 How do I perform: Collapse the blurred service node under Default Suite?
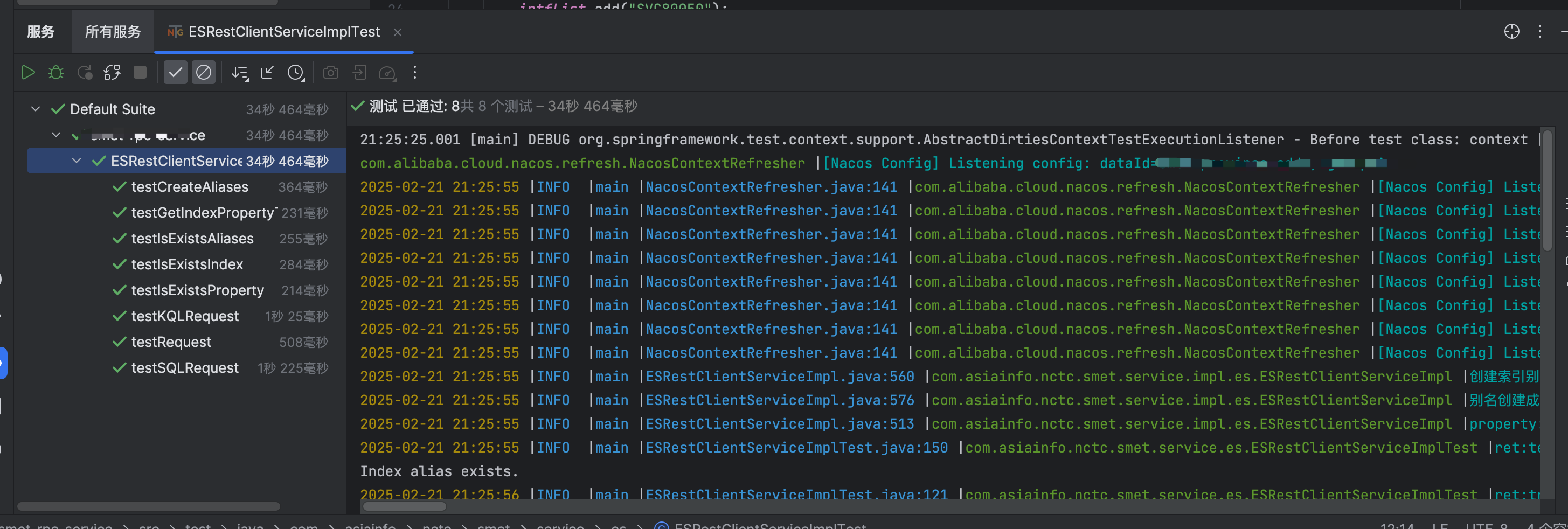pos(56,135)
